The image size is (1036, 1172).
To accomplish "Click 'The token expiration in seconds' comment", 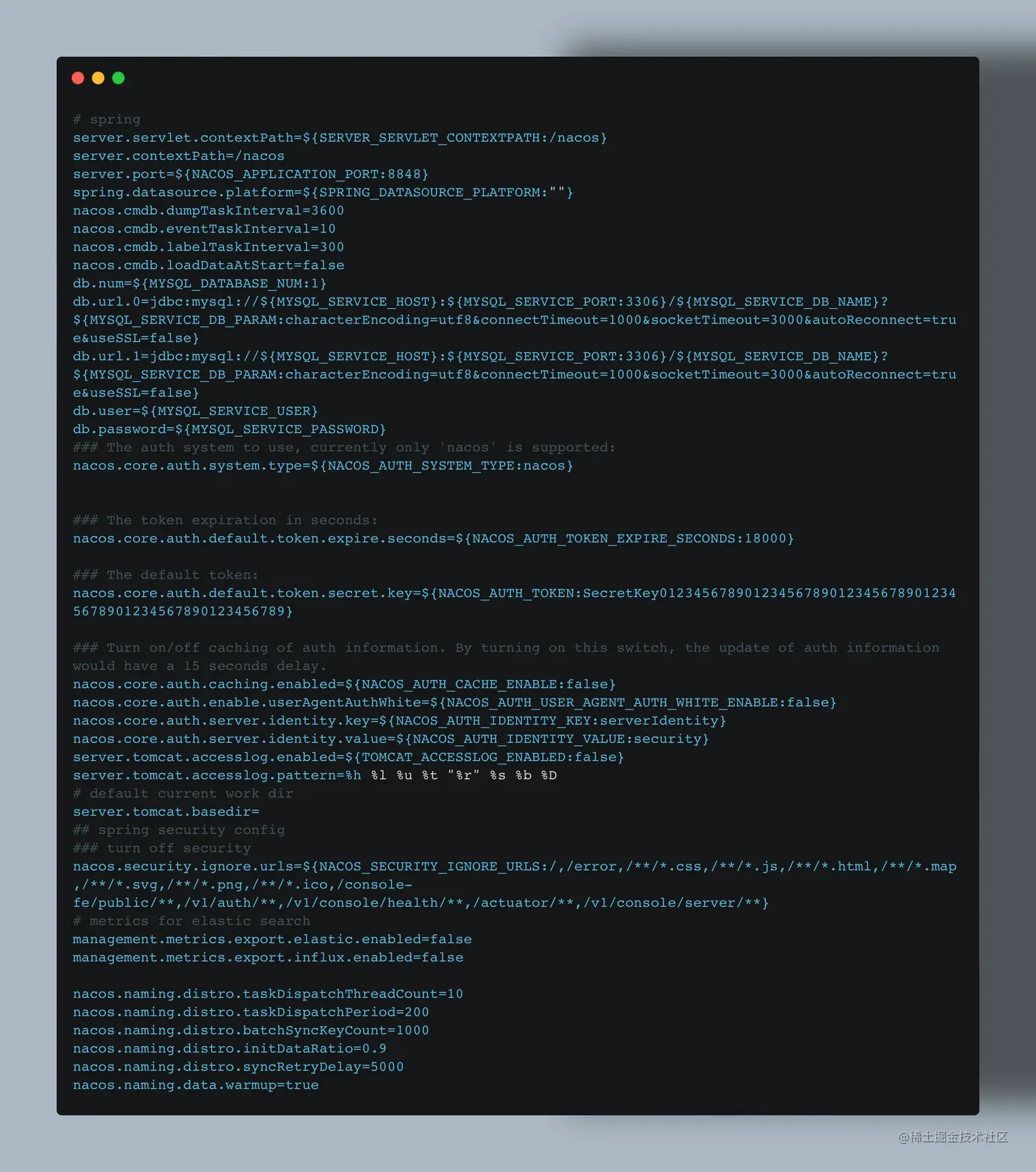I will [x=225, y=520].
